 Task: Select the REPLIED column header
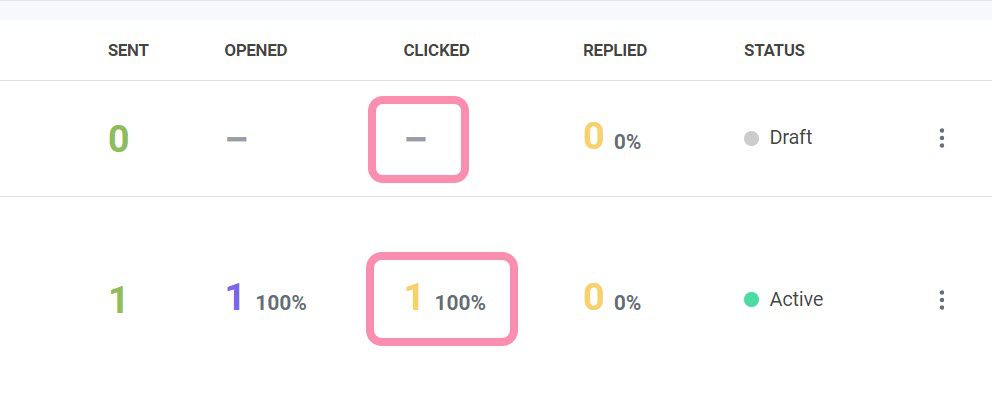615,50
